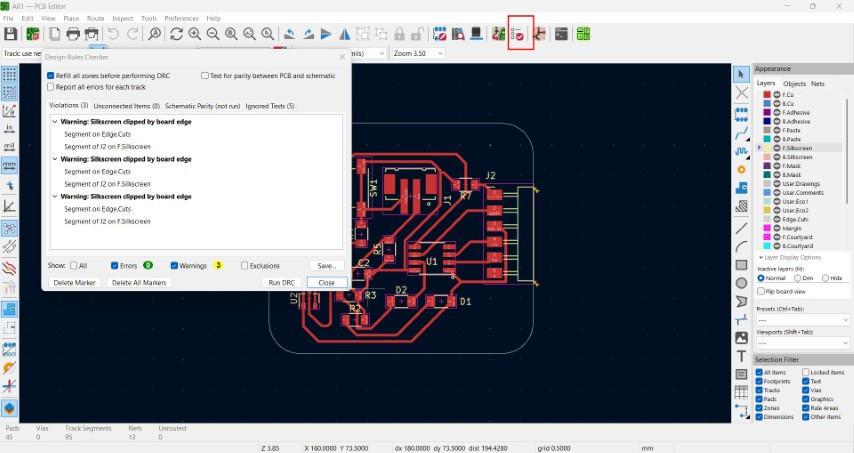The width and height of the screenshot is (854, 453).
Task: Click the Plot icon
Action: (x=92, y=34)
